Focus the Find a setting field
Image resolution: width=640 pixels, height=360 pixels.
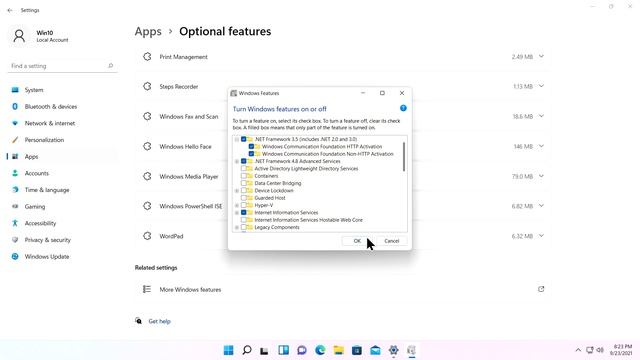[x=62, y=66]
